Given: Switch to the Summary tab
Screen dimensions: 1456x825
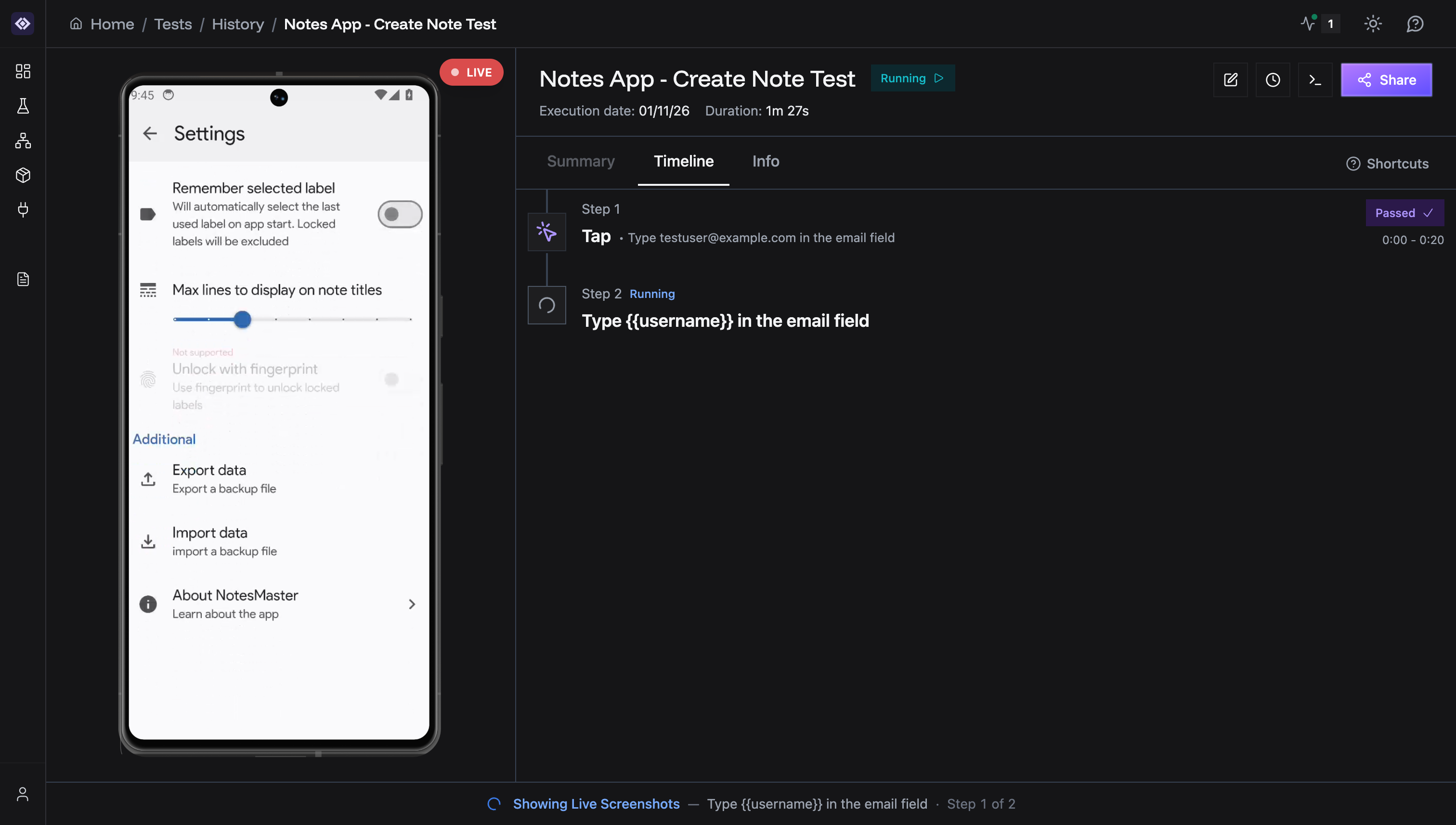Looking at the screenshot, I should [581, 162].
